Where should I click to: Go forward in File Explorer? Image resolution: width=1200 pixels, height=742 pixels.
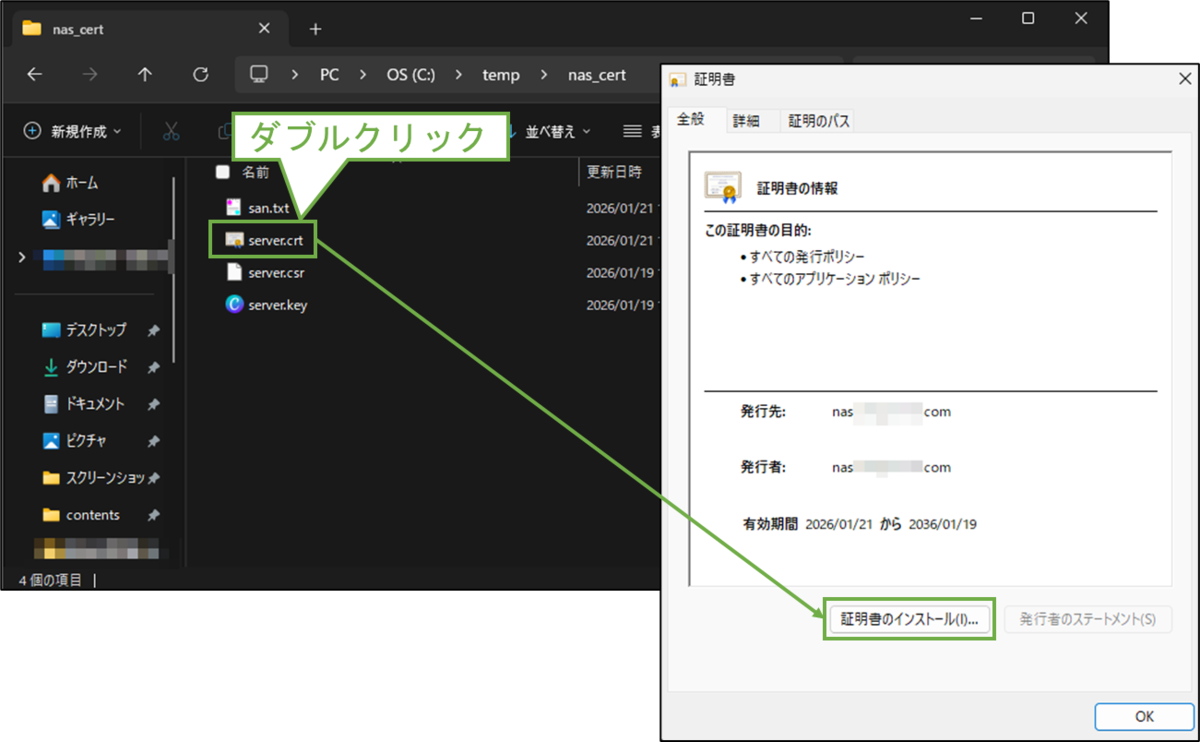tap(90, 75)
